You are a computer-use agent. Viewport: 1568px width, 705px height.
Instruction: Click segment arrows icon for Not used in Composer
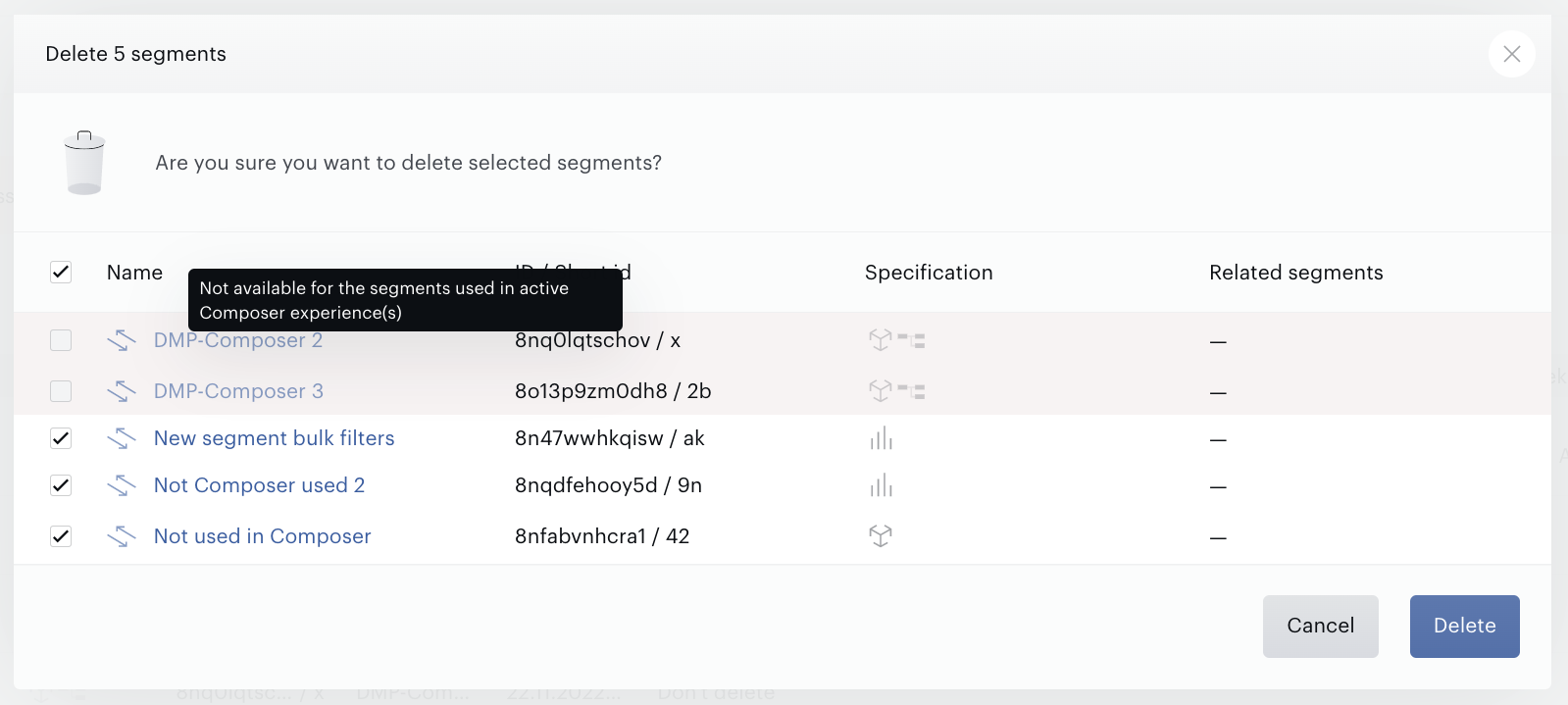pyautogui.click(x=122, y=536)
